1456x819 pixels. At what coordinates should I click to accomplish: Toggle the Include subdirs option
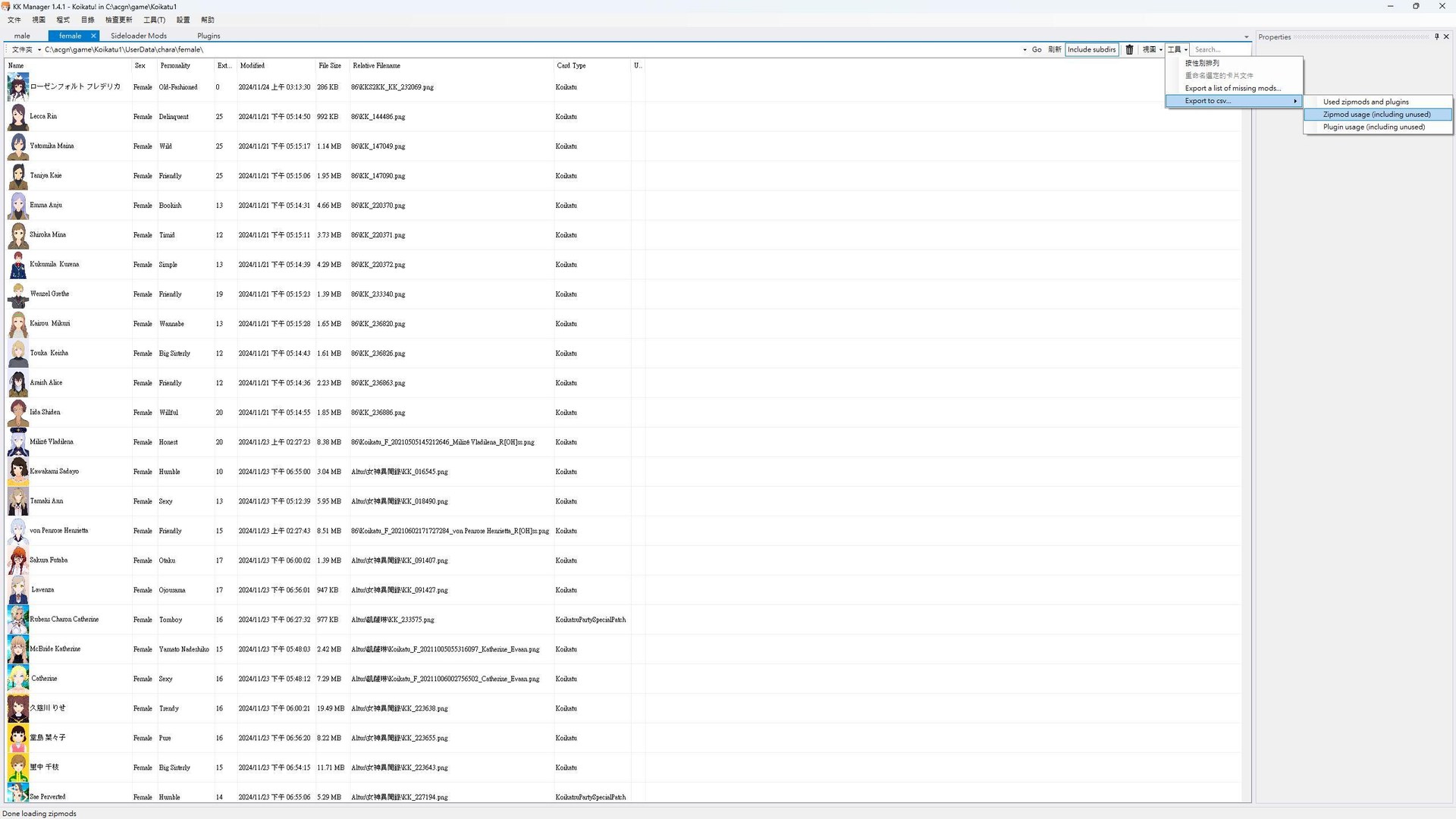1091,50
